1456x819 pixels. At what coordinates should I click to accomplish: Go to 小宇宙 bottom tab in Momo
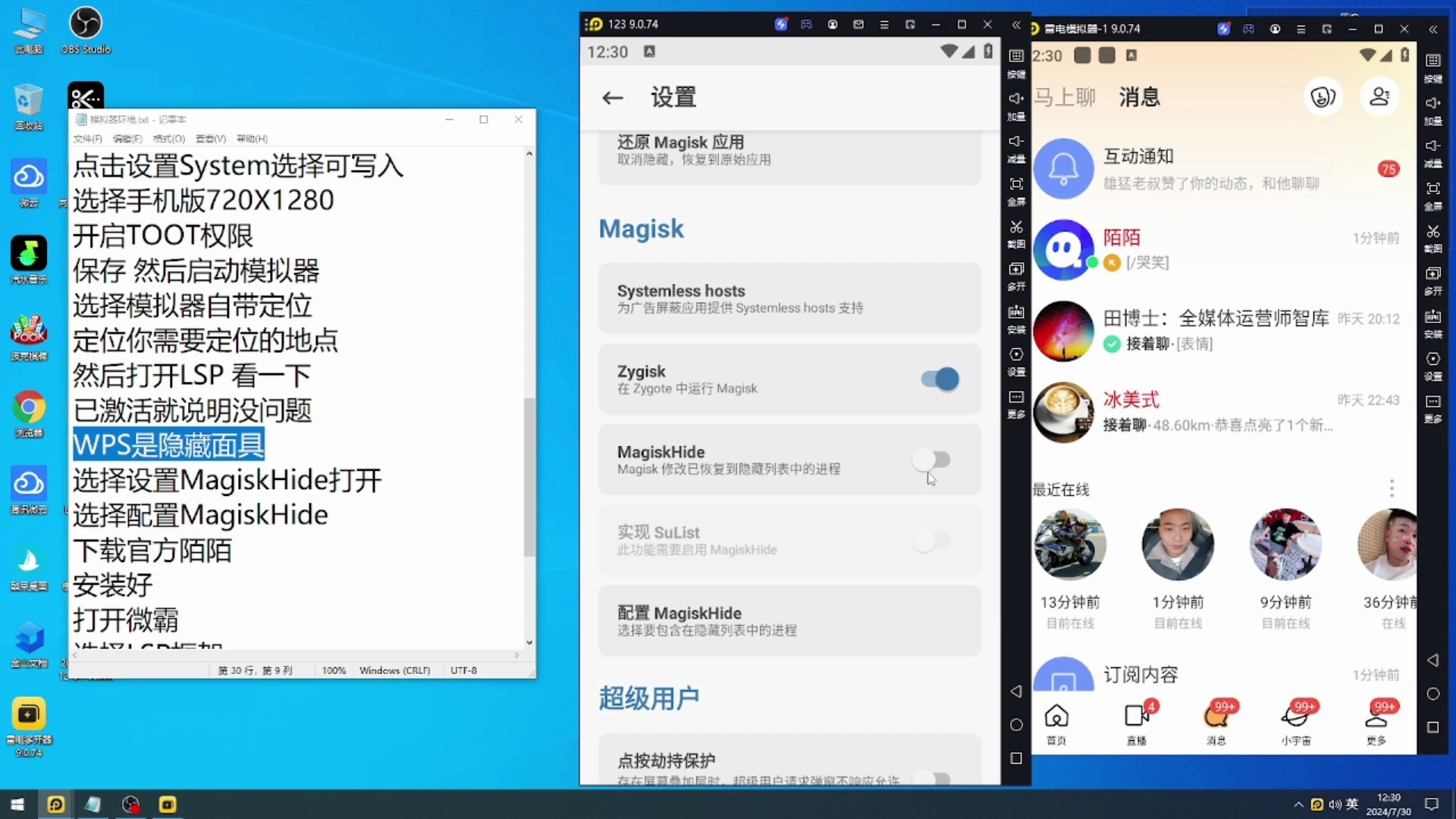tap(1296, 723)
